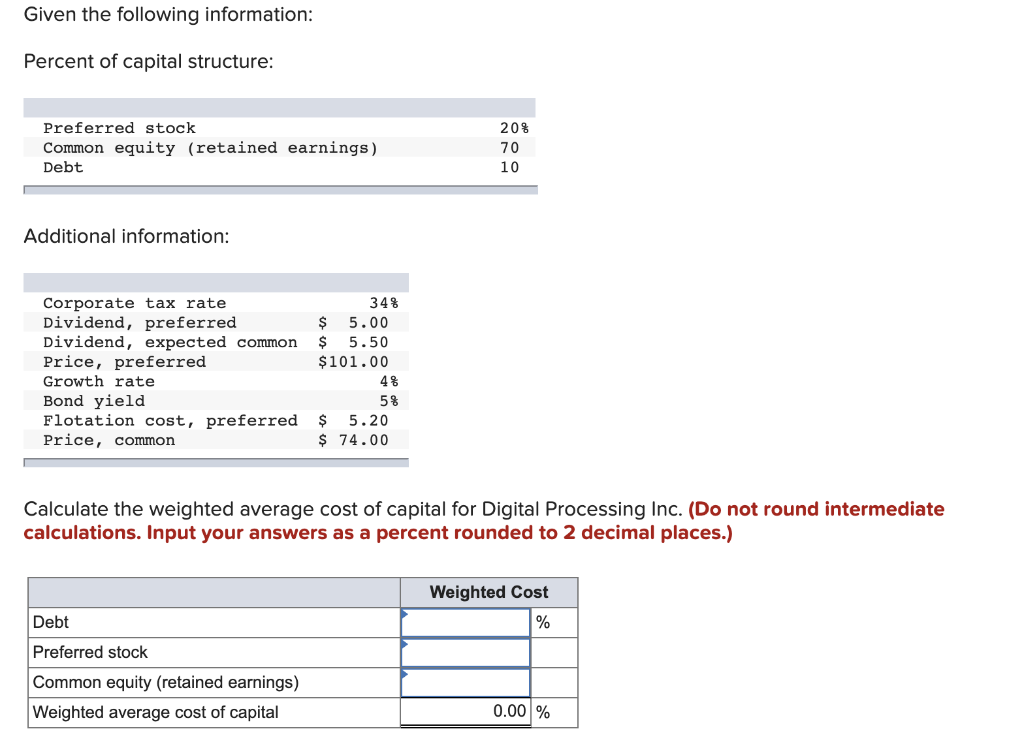Click the Common equity weighted cost input field

pos(464,682)
